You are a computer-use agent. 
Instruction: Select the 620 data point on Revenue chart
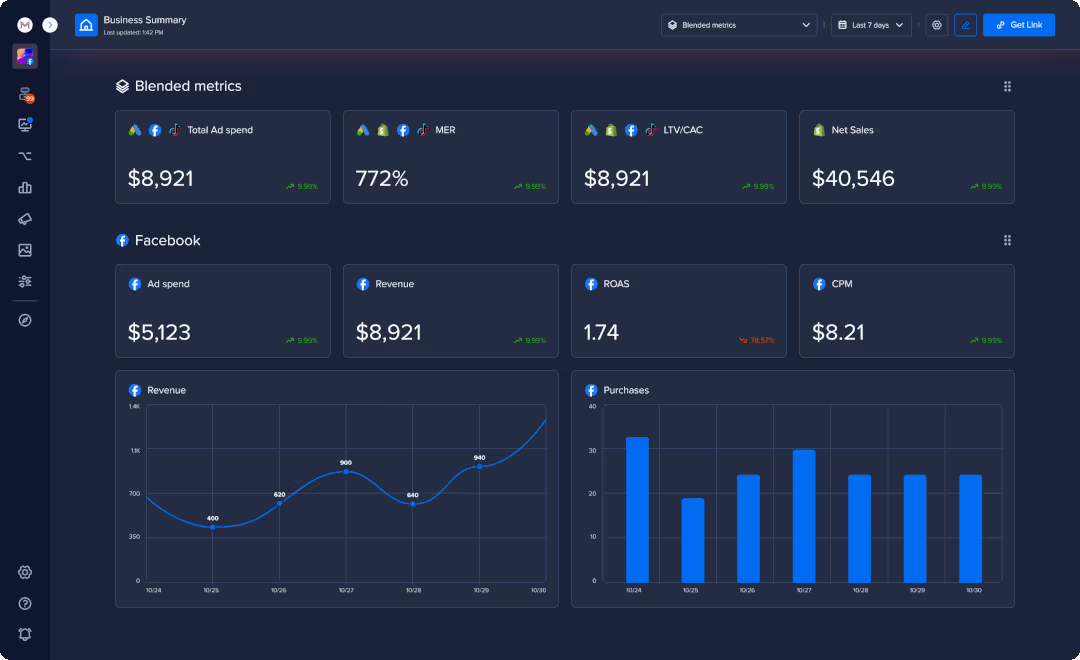tap(280, 504)
